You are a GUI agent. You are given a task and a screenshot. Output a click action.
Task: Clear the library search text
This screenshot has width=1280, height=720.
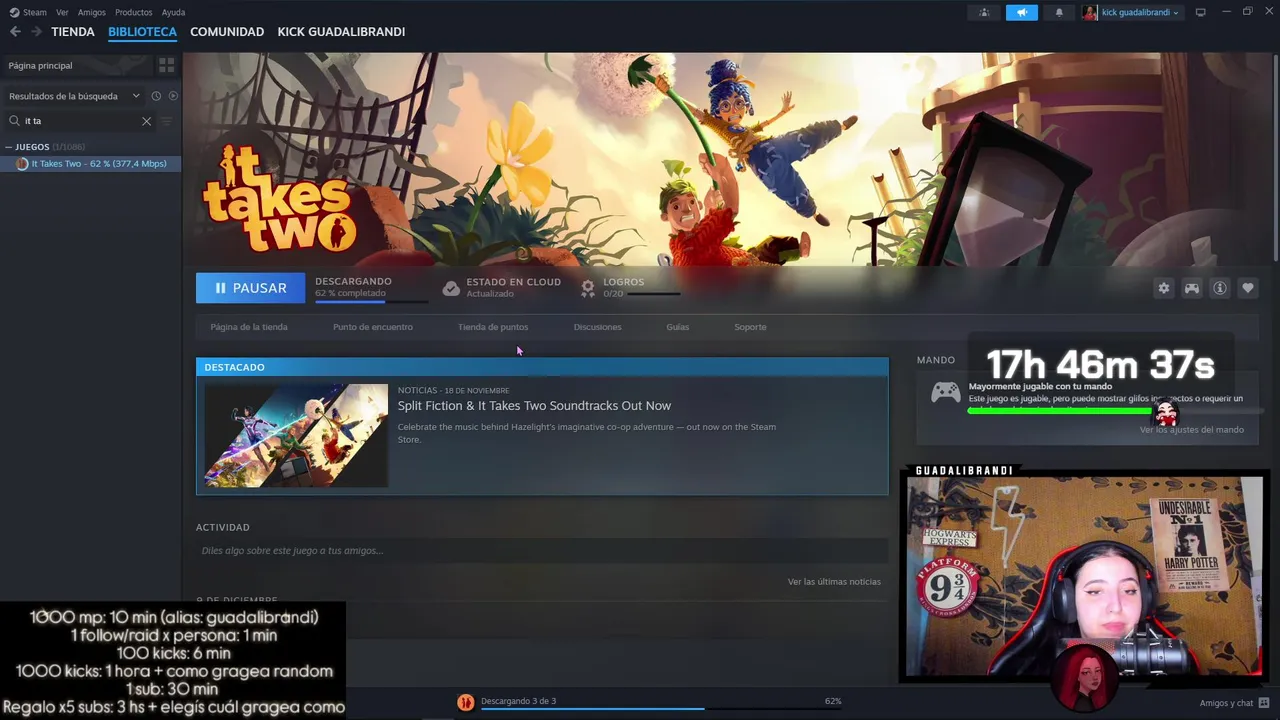click(146, 121)
